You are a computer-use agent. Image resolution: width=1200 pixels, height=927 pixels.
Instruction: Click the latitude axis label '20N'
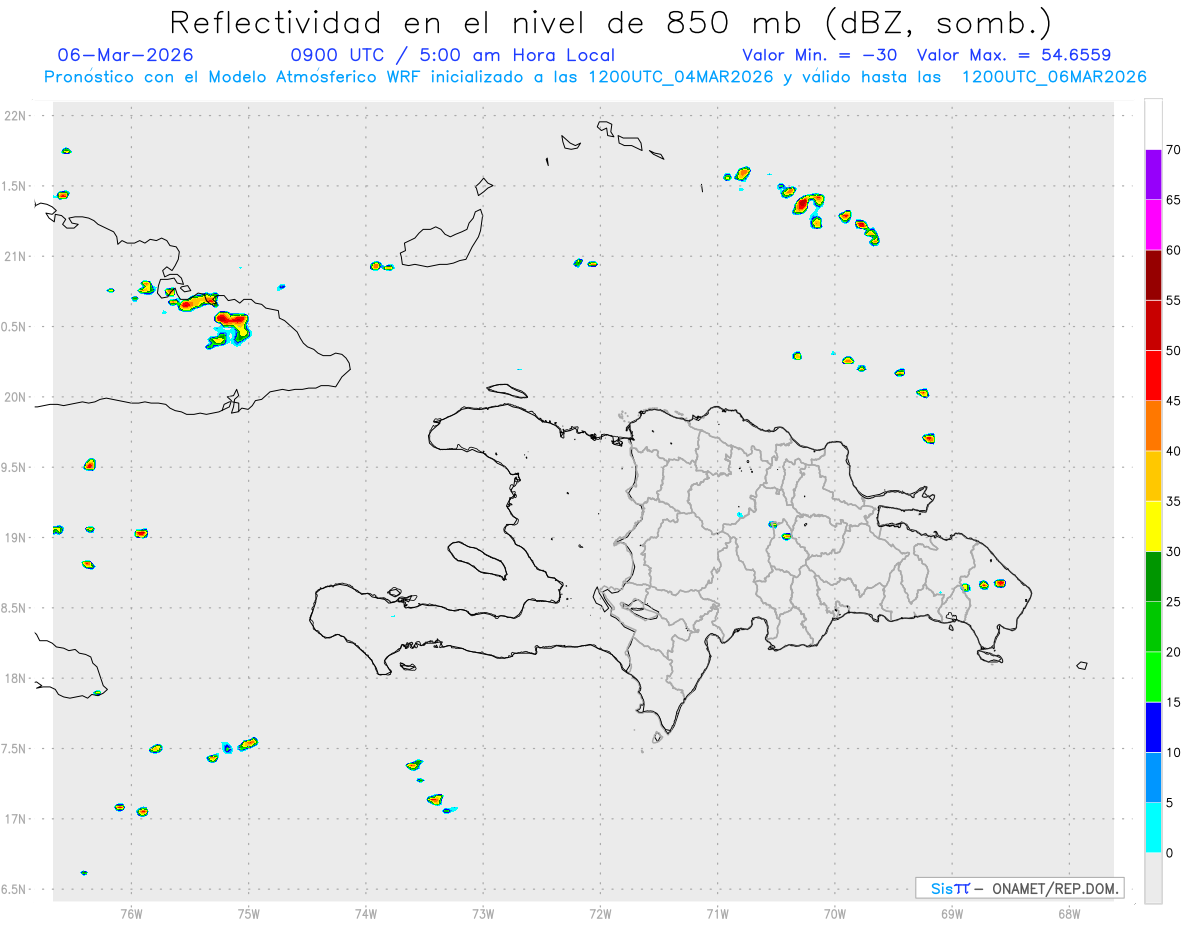pyautogui.click(x=15, y=397)
